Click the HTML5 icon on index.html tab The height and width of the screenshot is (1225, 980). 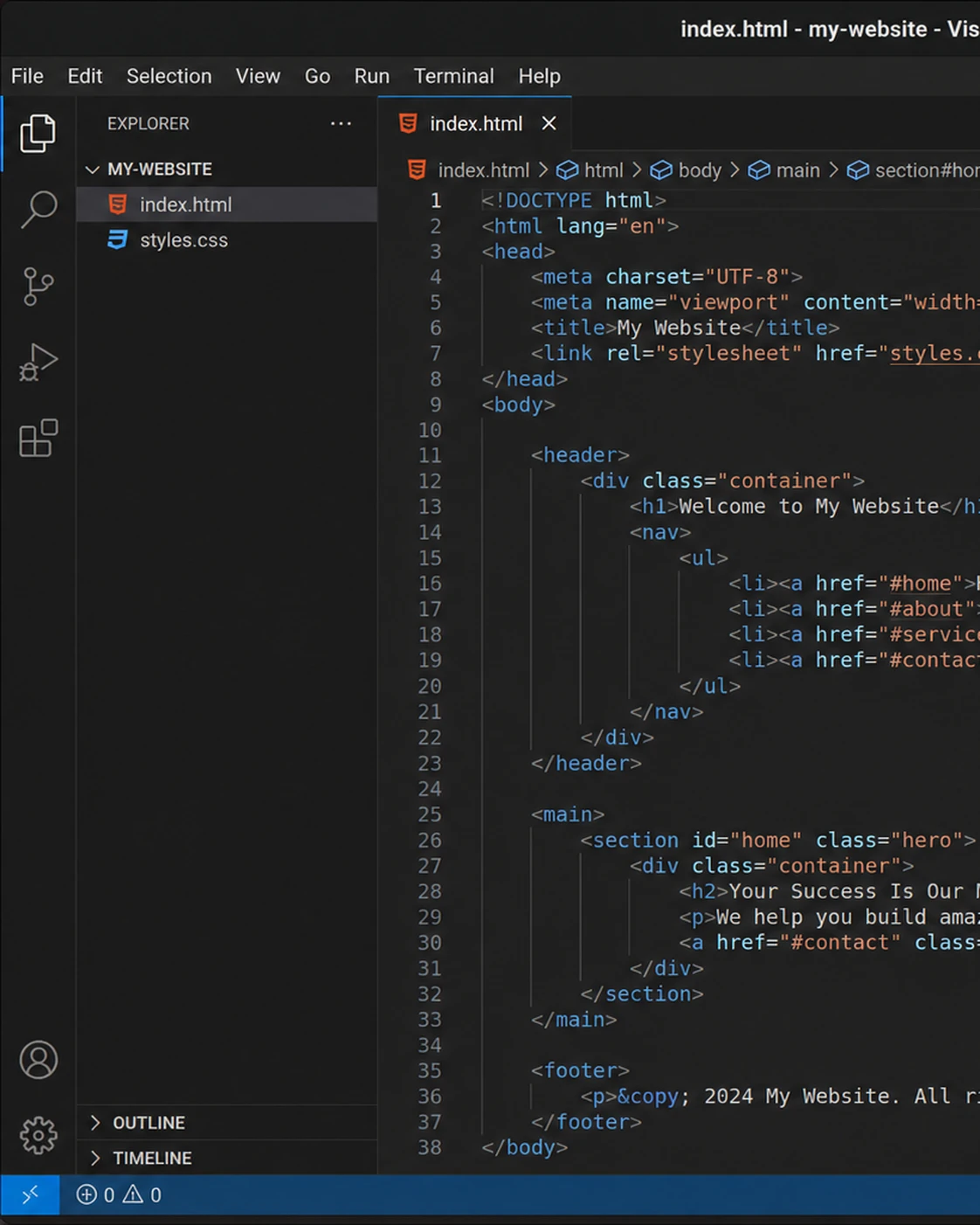pos(408,124)
